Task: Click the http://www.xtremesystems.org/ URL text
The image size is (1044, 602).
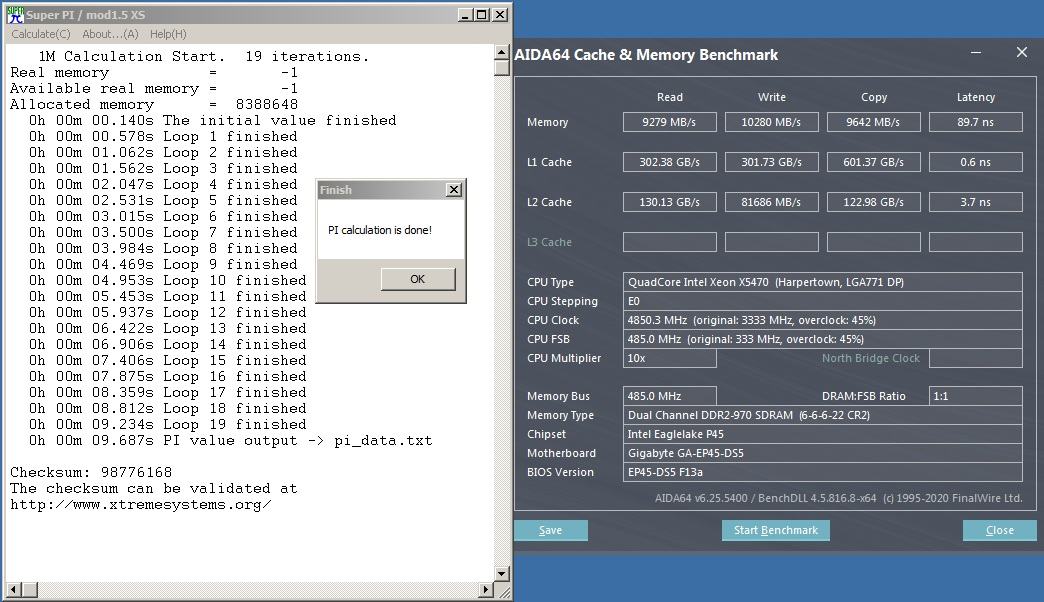Action: tap(140, 504)
